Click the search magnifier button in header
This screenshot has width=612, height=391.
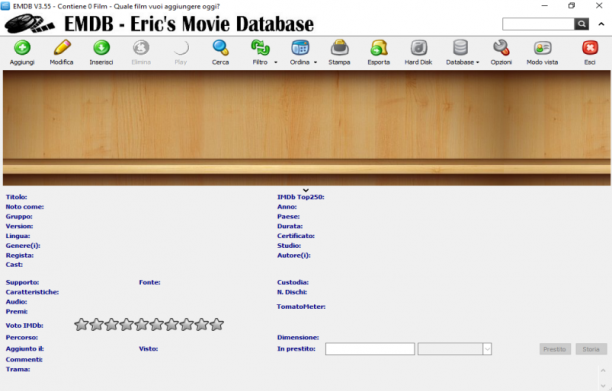pyautogui.click(x=582, y=24)
